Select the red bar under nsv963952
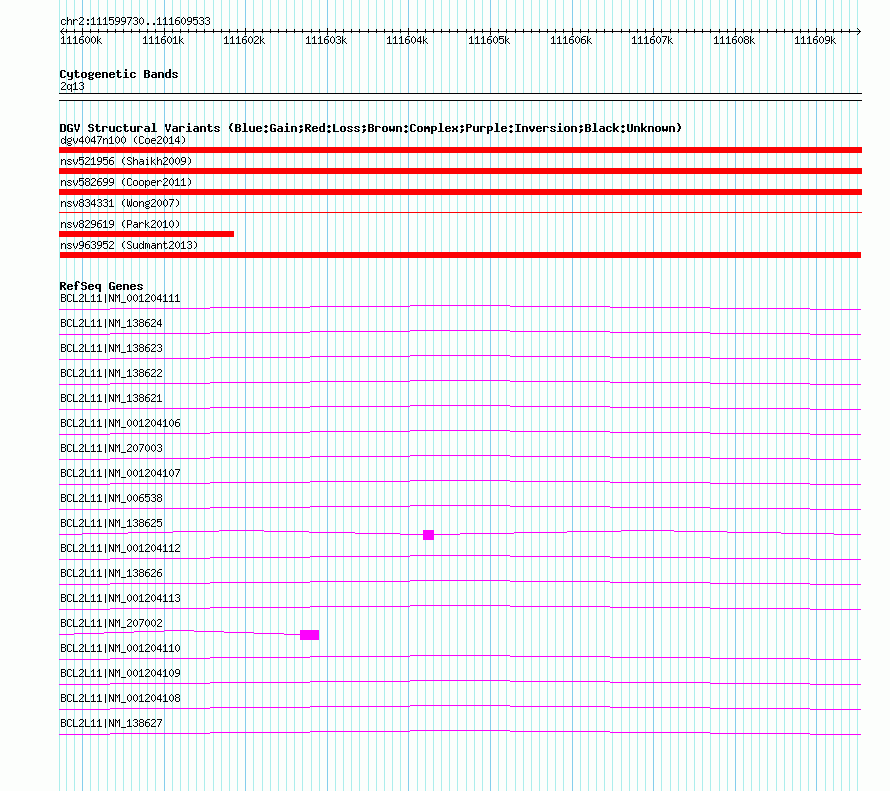This screenshot has height=791, width=890. (460, 255)
